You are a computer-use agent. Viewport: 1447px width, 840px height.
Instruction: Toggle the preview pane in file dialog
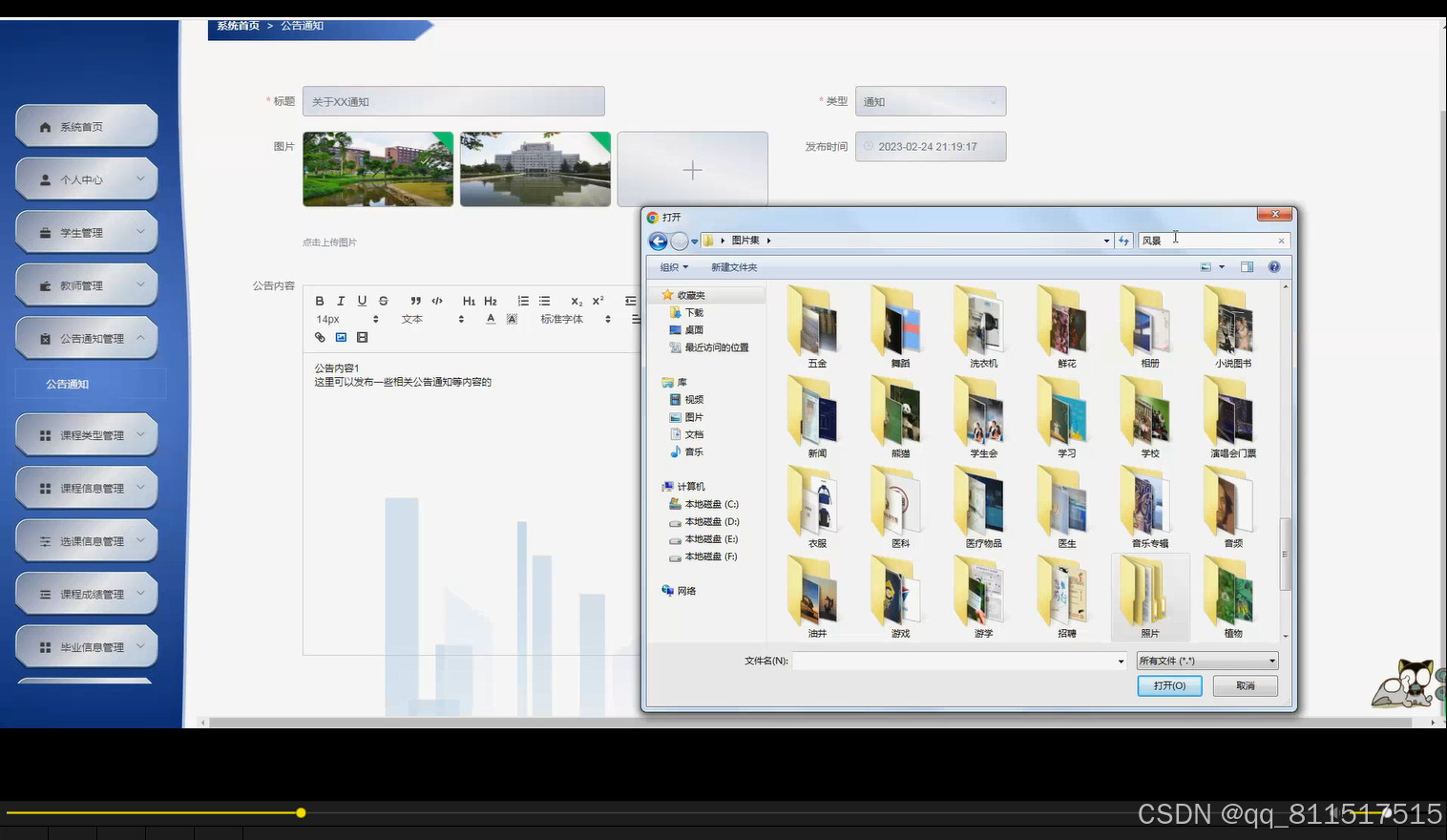[1247, 267]
